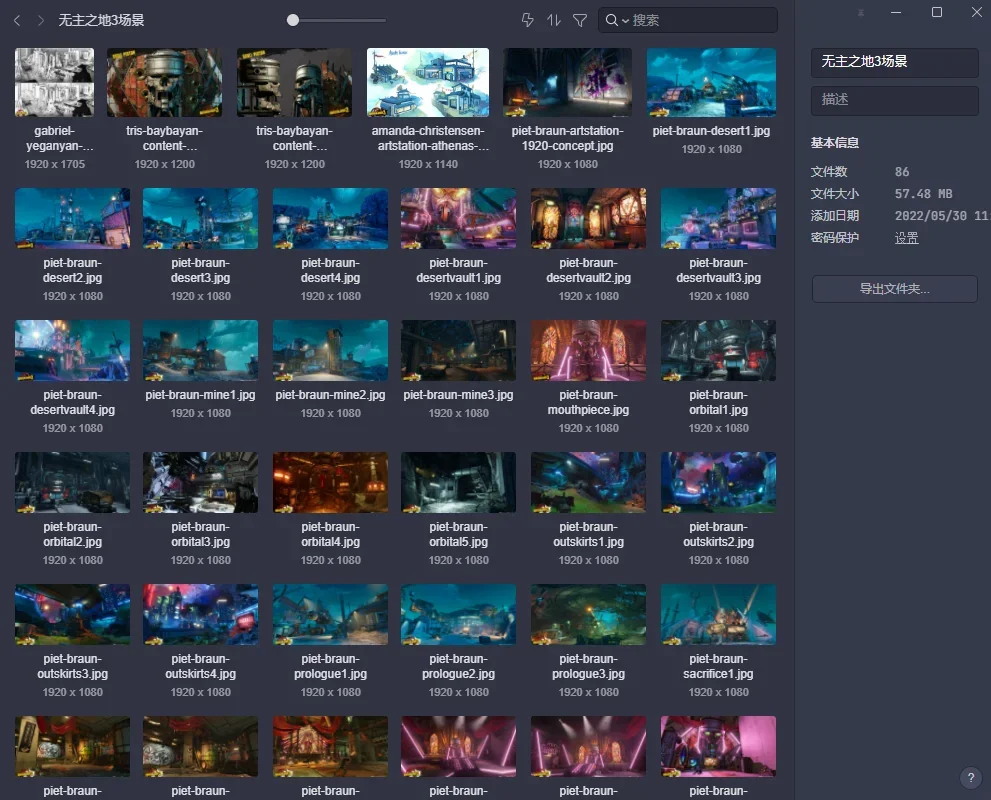Image resolution: width=991 pixels, height=800 pixels.
Task: Select the piet-braun-orbital1.jpg thumbnail
Action: pos(719,350)
